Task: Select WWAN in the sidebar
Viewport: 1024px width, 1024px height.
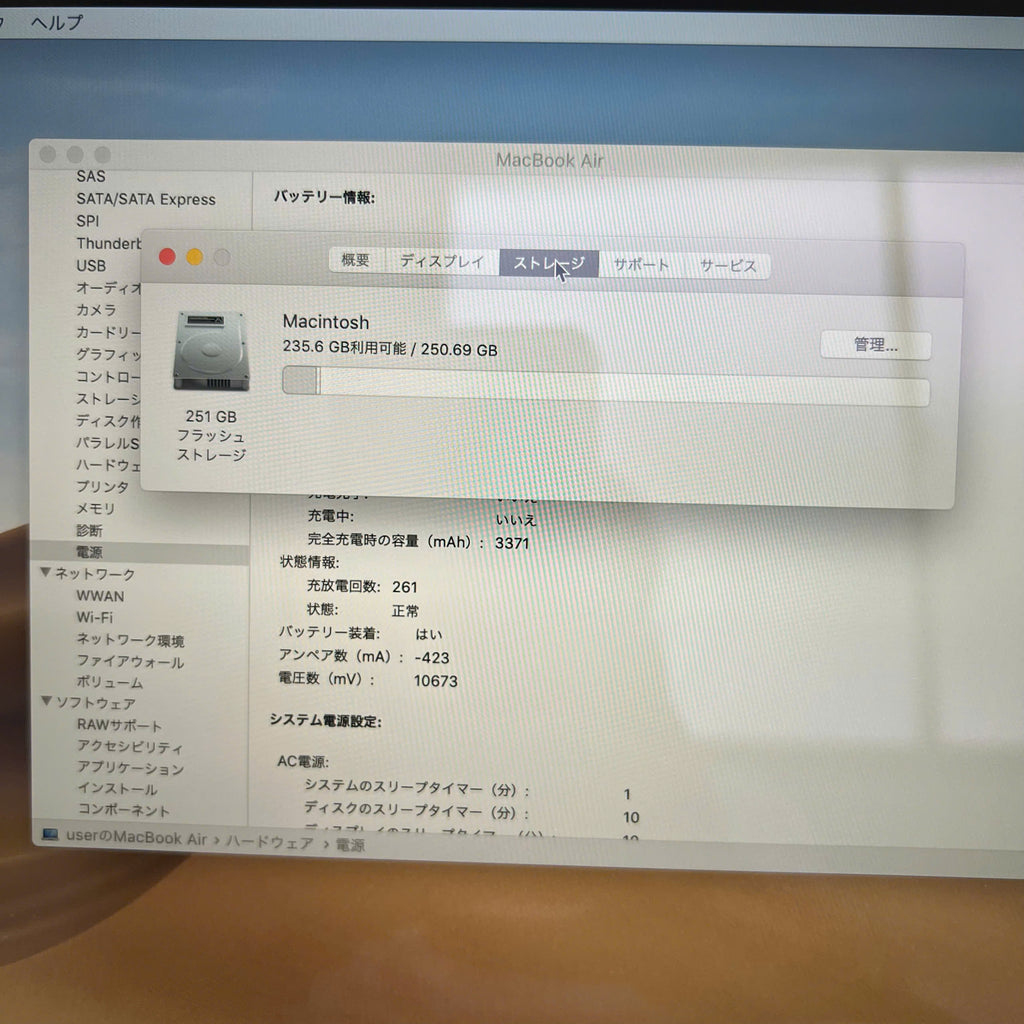Action: coord(100,596)
